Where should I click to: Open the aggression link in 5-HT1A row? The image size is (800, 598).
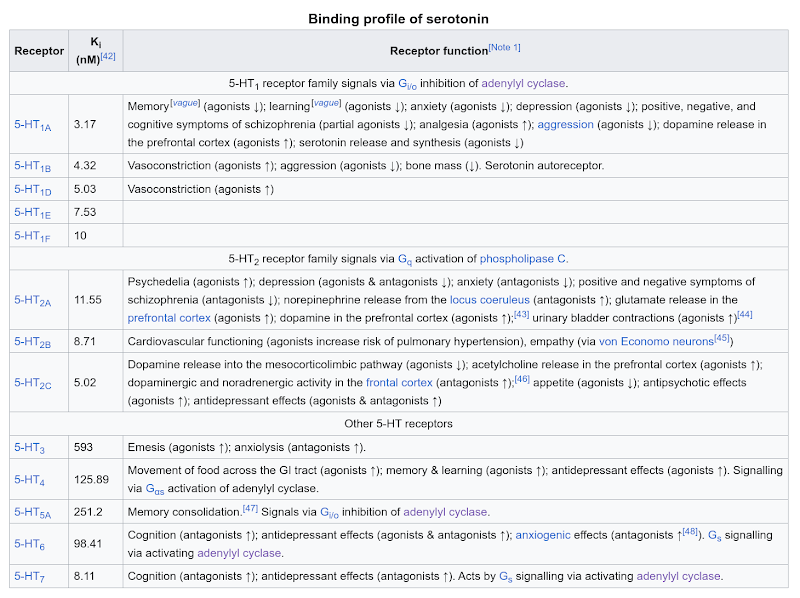(x=565, y=125)
